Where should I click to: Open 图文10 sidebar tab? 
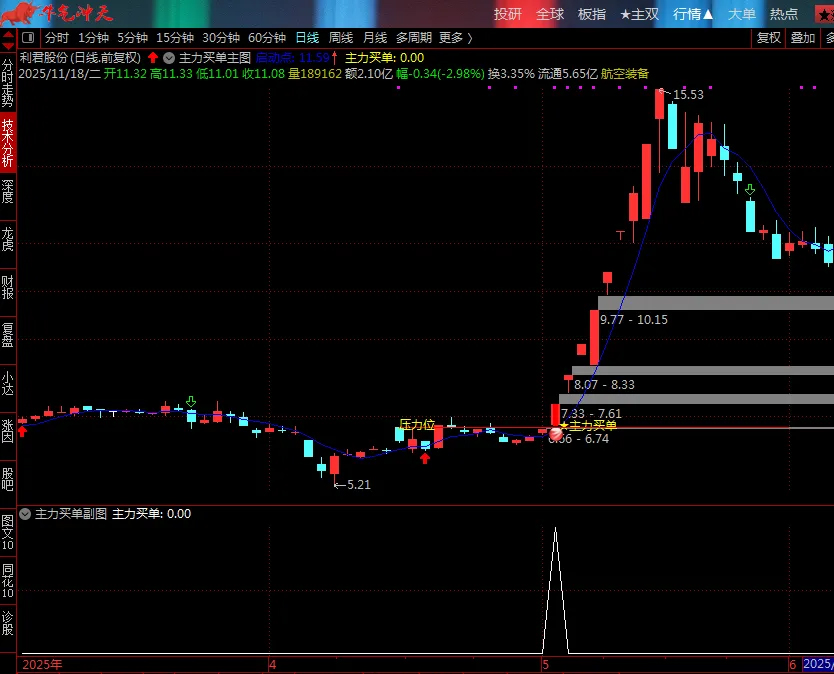click(x=7, y=531)
